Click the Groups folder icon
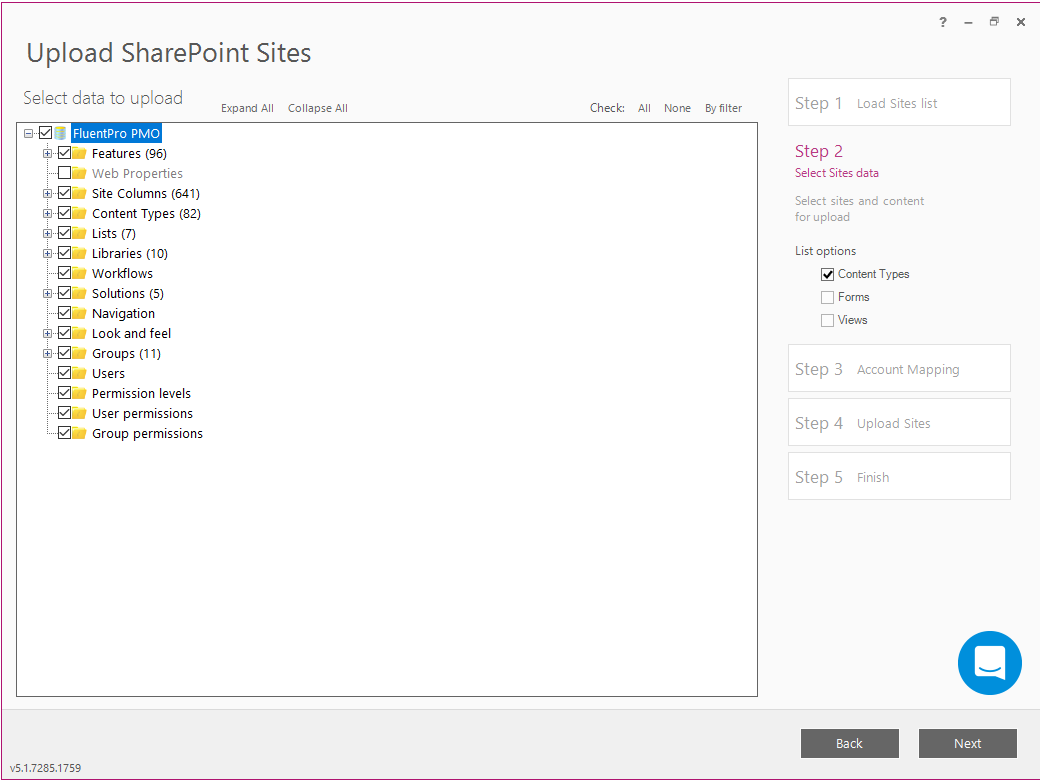Screen dimensions: 1040x781 click(79, 353)
